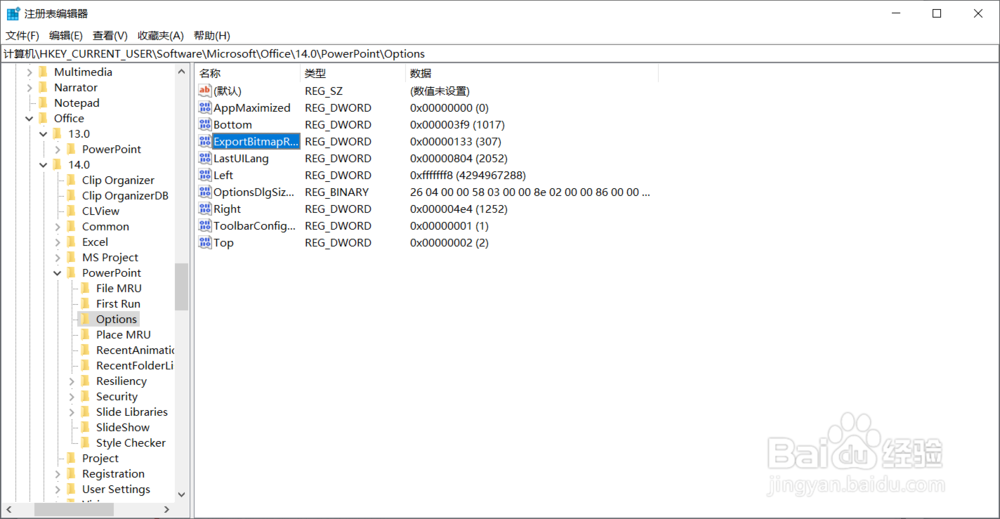Select the AppMaximized DWORD icon
The image size is (1000, 519).
pos(205,108)
